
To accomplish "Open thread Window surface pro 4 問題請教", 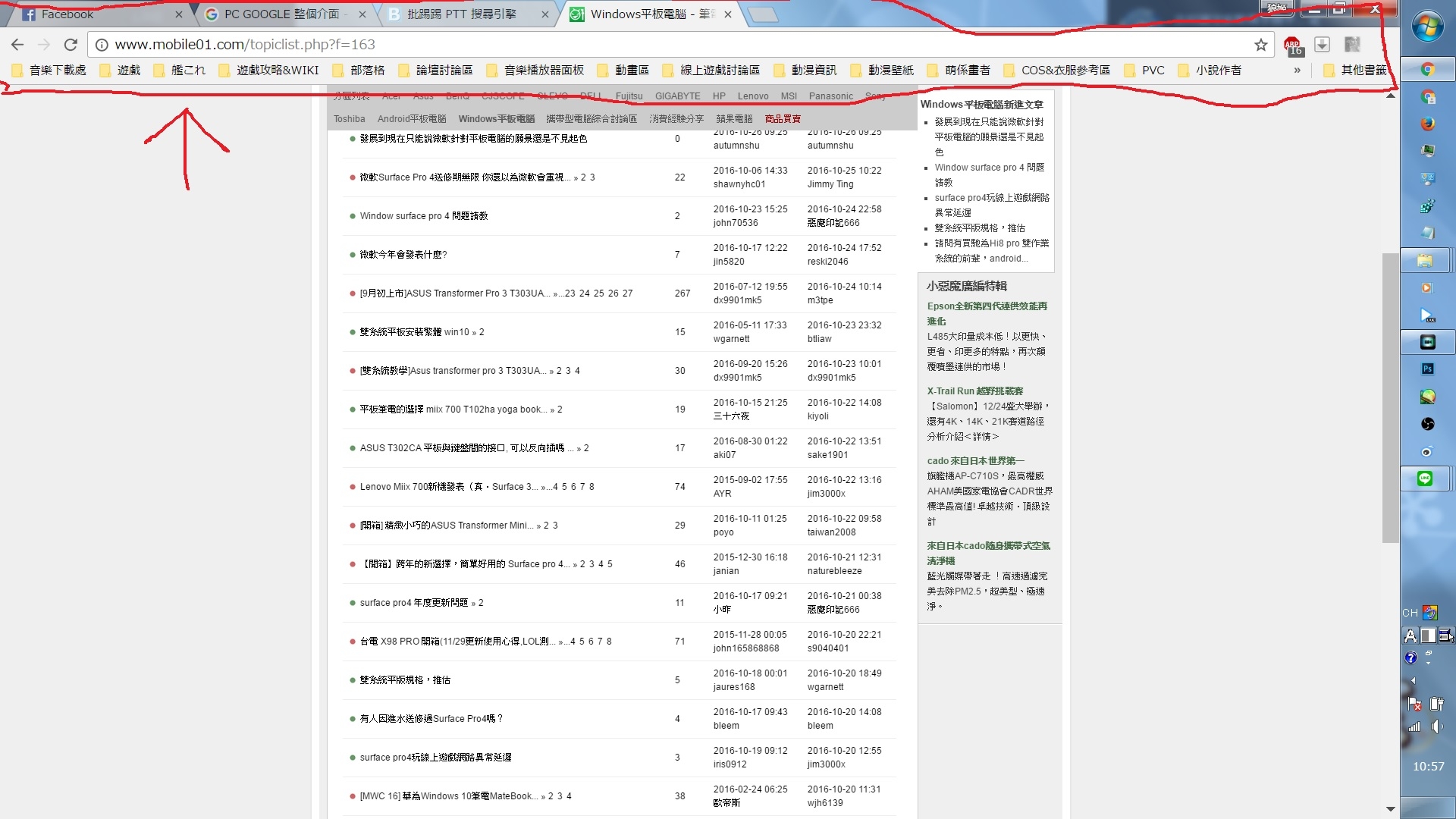I will coord(424,216).
